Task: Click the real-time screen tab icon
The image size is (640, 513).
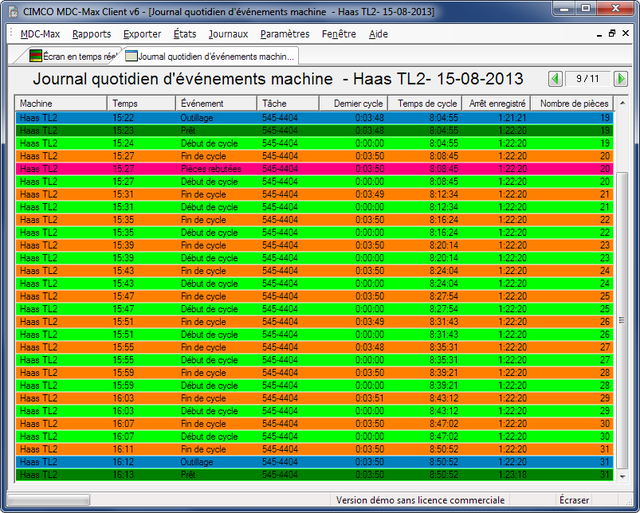Action: point(36,56)
